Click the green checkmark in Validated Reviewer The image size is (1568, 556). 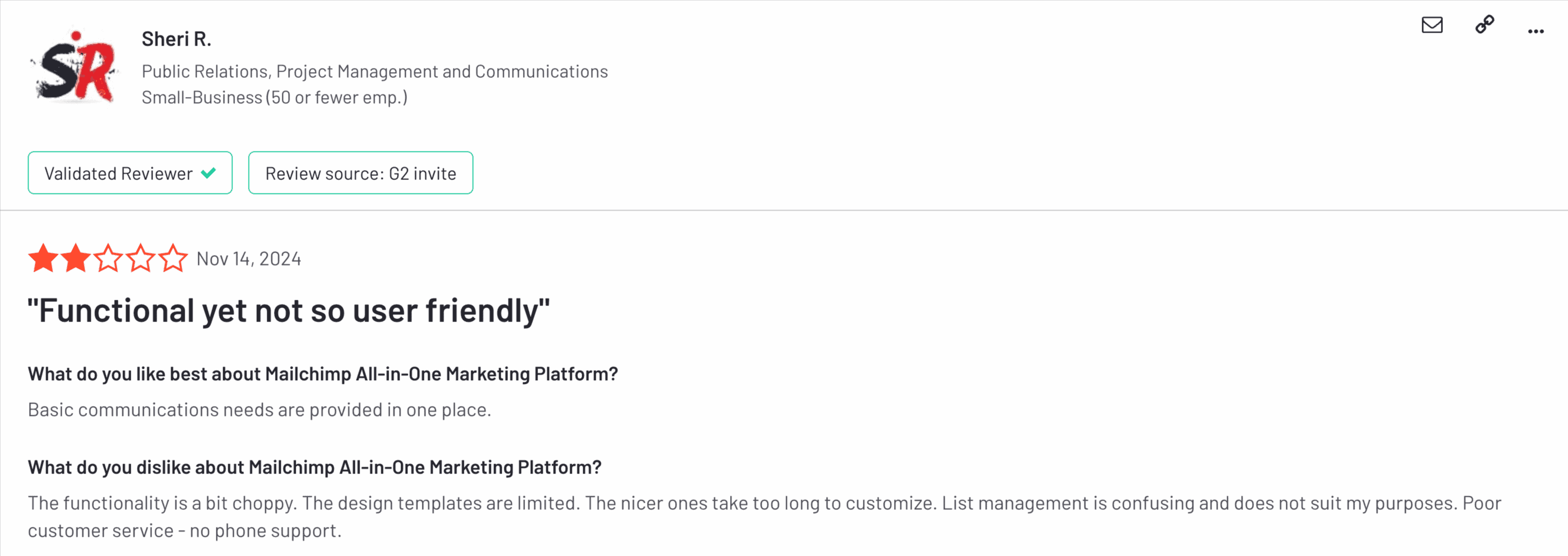[208, 173]
